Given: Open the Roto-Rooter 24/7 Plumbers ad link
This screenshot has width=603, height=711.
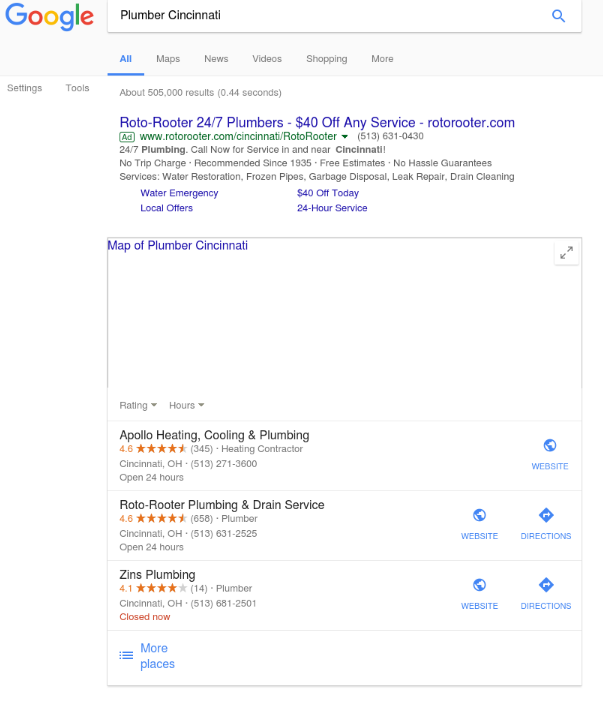Looking at the screenshot, I should pyautogui.click(x=317, y=122).
